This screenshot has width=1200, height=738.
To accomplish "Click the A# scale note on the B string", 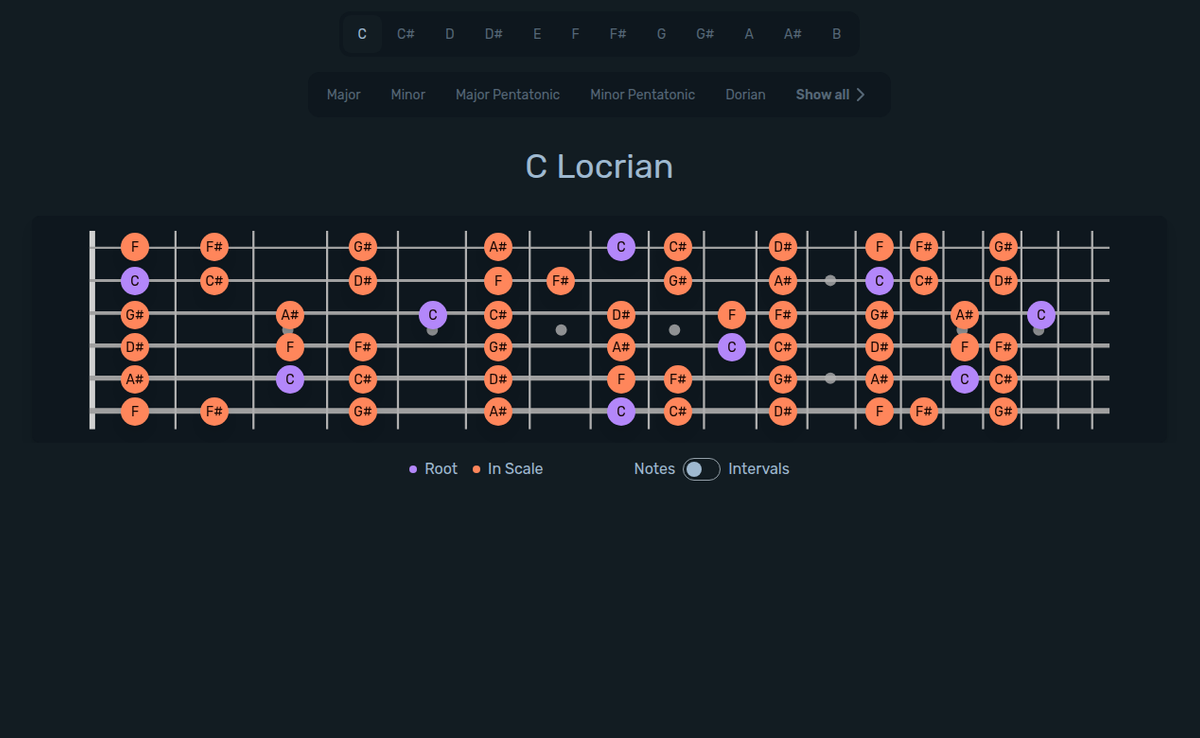I will coord(781,281).
